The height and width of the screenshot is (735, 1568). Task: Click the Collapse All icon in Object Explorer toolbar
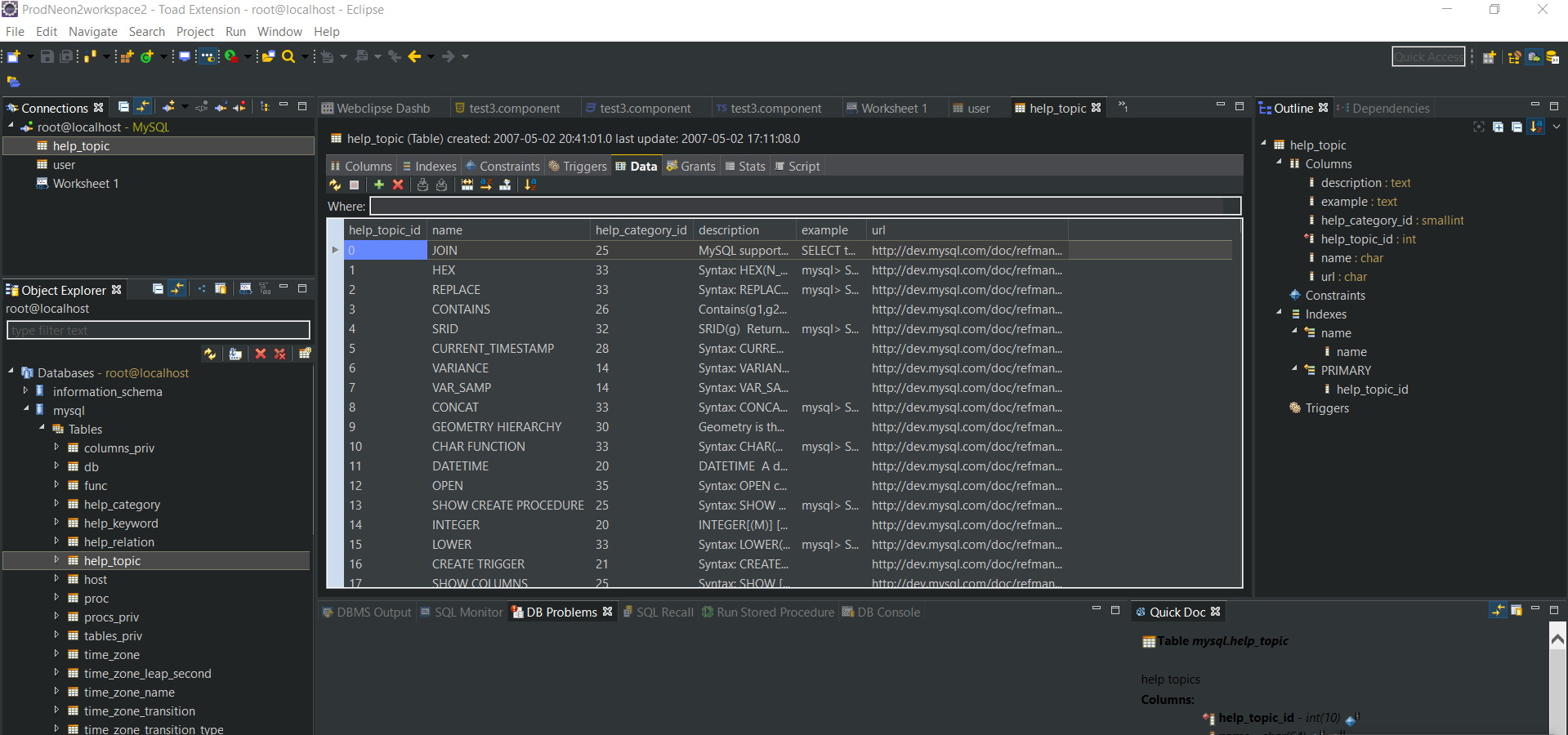pyautogui.click(x=158, y=288)
